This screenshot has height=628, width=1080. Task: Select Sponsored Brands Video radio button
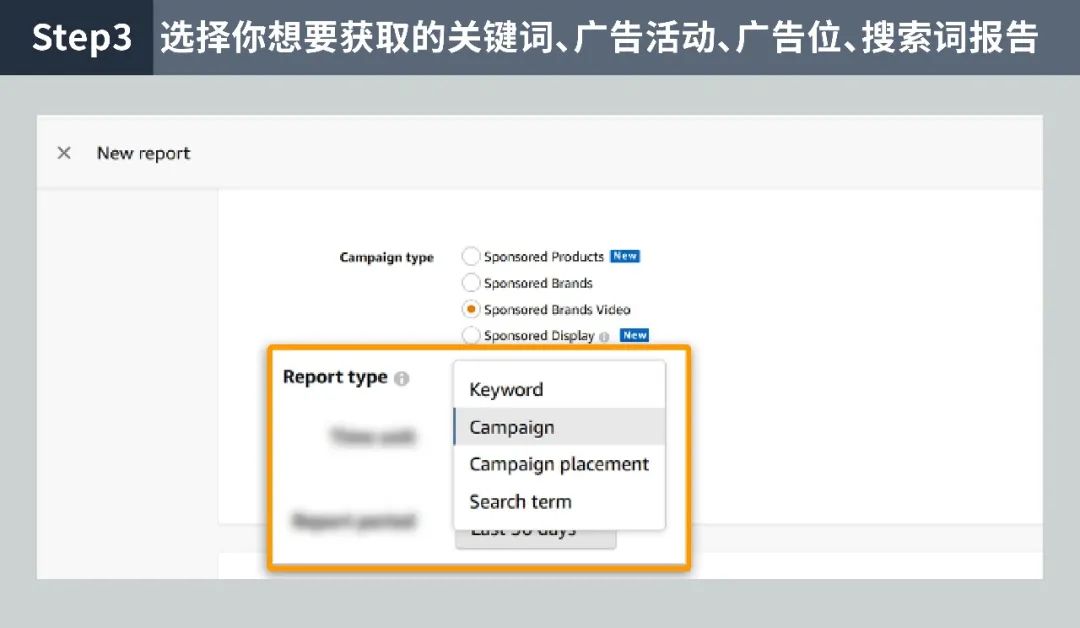[x=471, y=309]
